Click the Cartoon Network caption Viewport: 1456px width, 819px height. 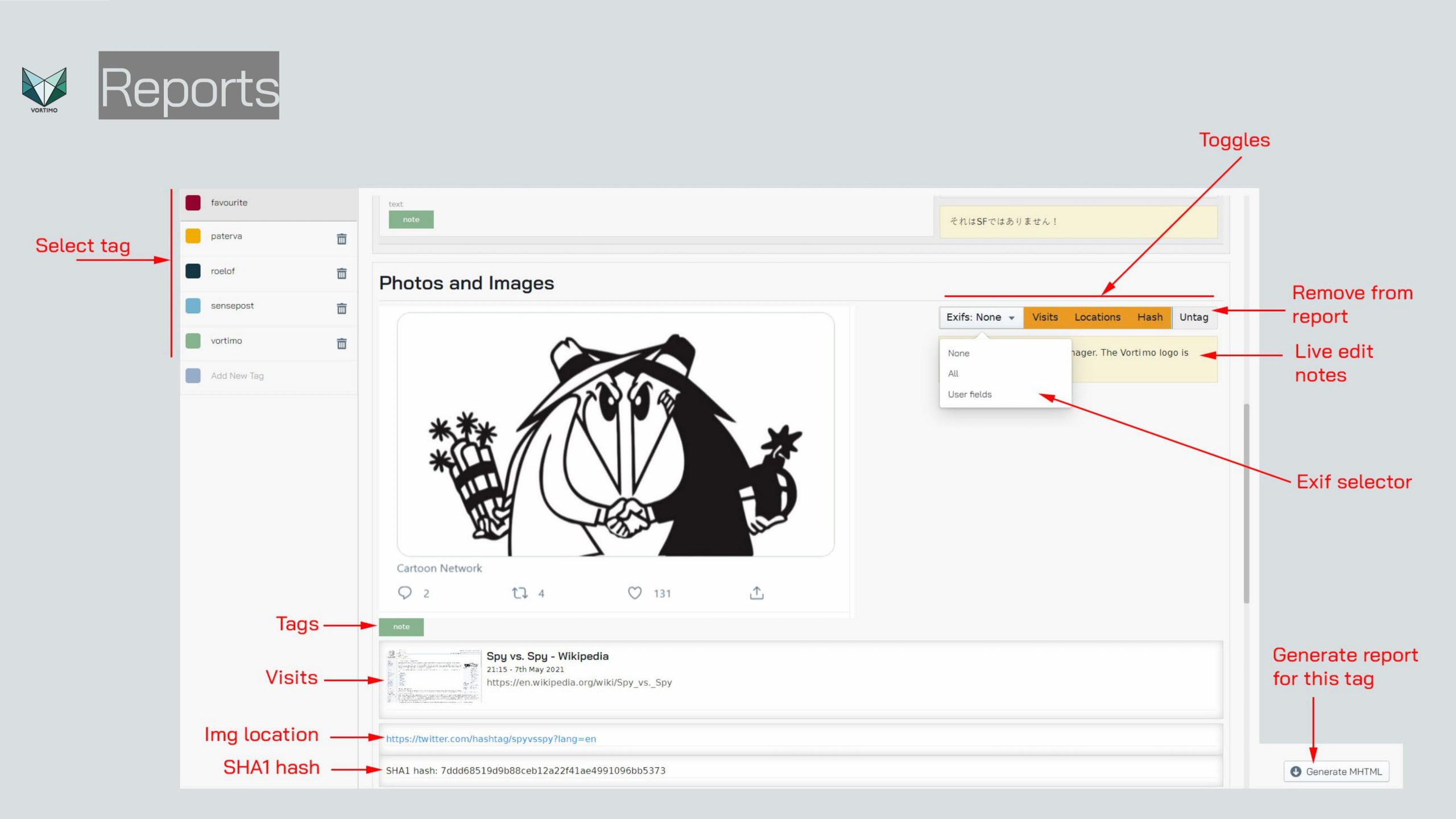439,568
